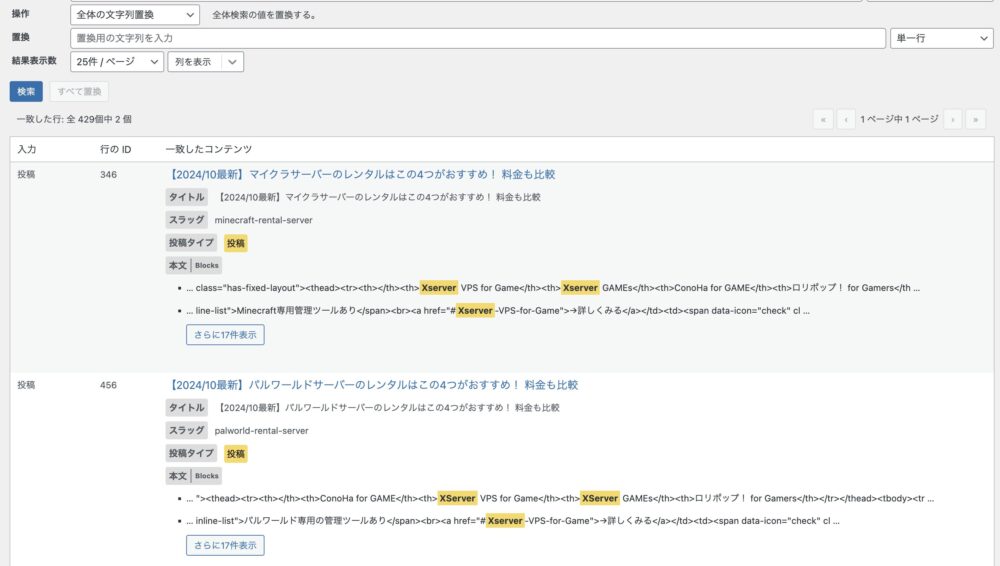Click the highlighted Xserver in palworld href snippet
This screenshot has height=566, width=1000.
(505, 521)
